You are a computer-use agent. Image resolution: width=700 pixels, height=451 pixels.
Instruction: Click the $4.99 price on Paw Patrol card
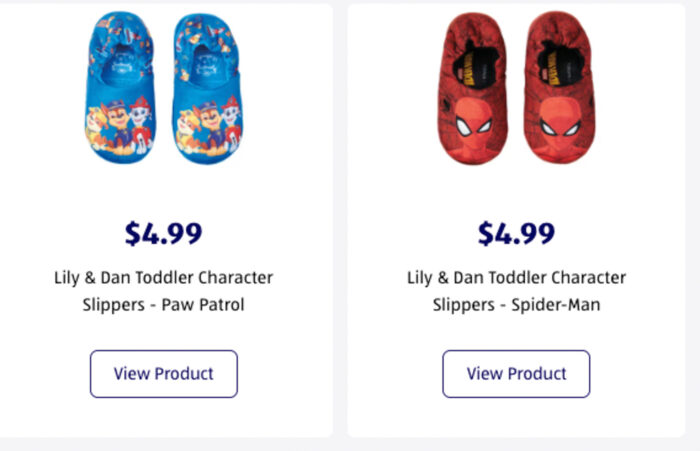[164, 234]
